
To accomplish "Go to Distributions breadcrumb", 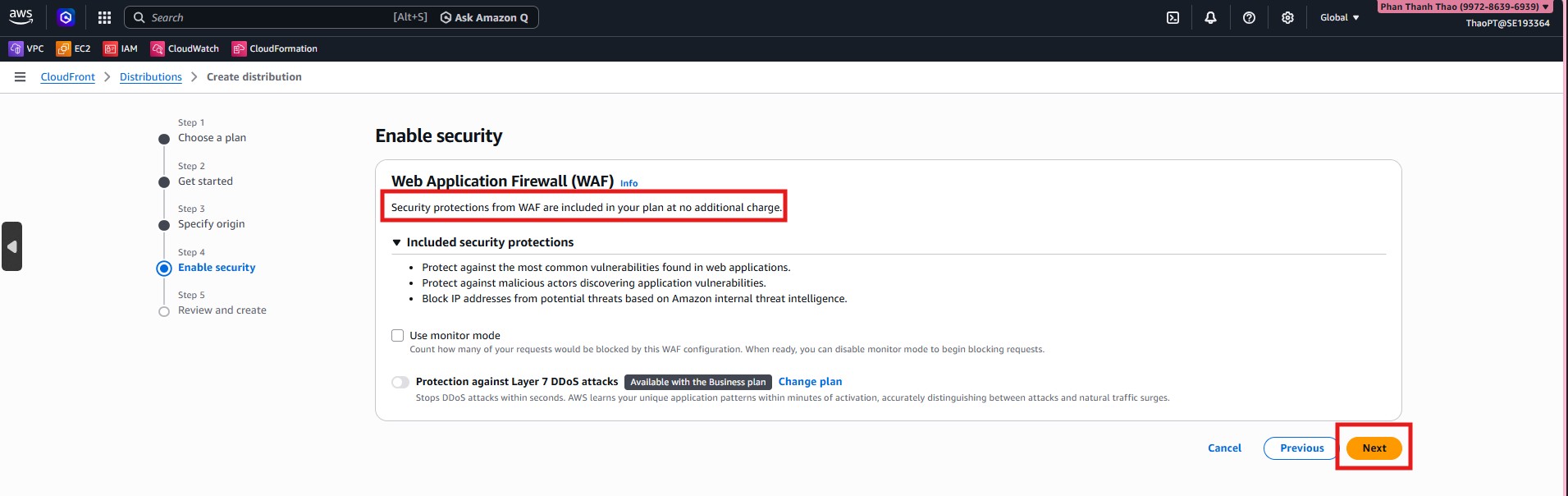I will click(x=151, y=76).
